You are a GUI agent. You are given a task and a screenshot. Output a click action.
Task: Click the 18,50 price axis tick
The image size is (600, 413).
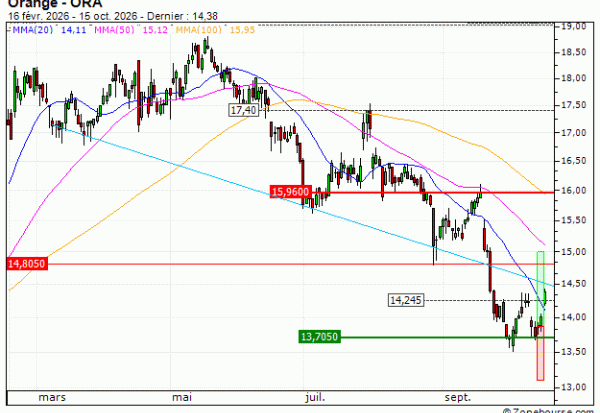coord(574,52)
